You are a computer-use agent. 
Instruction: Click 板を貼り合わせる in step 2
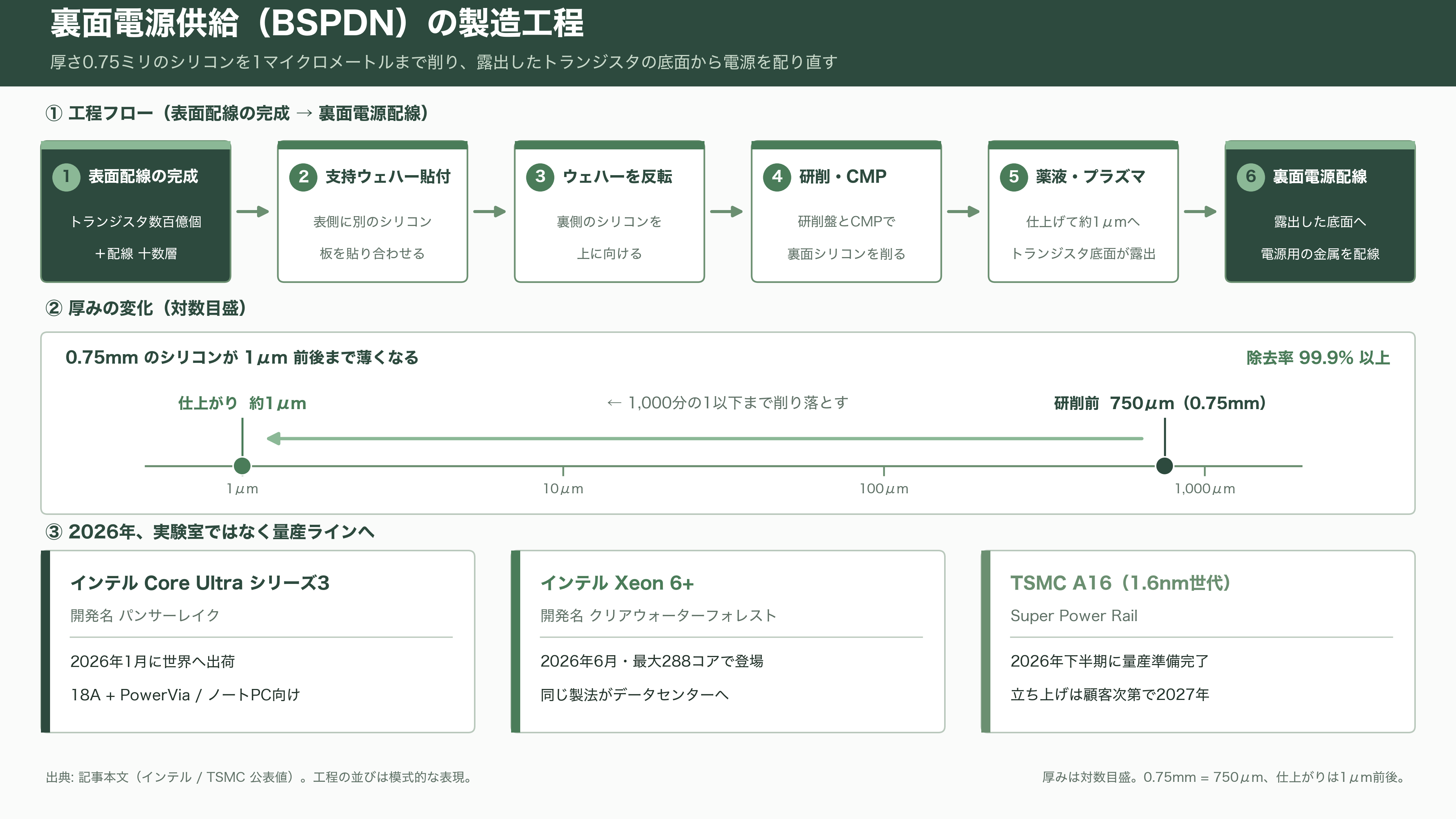tap(372, 254)
